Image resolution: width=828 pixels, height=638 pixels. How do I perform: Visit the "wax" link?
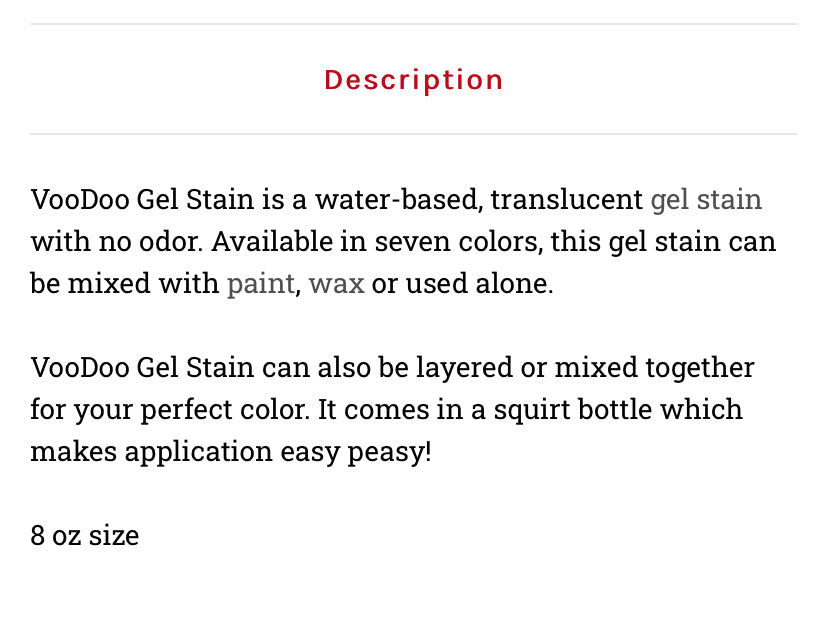point(336,284)
